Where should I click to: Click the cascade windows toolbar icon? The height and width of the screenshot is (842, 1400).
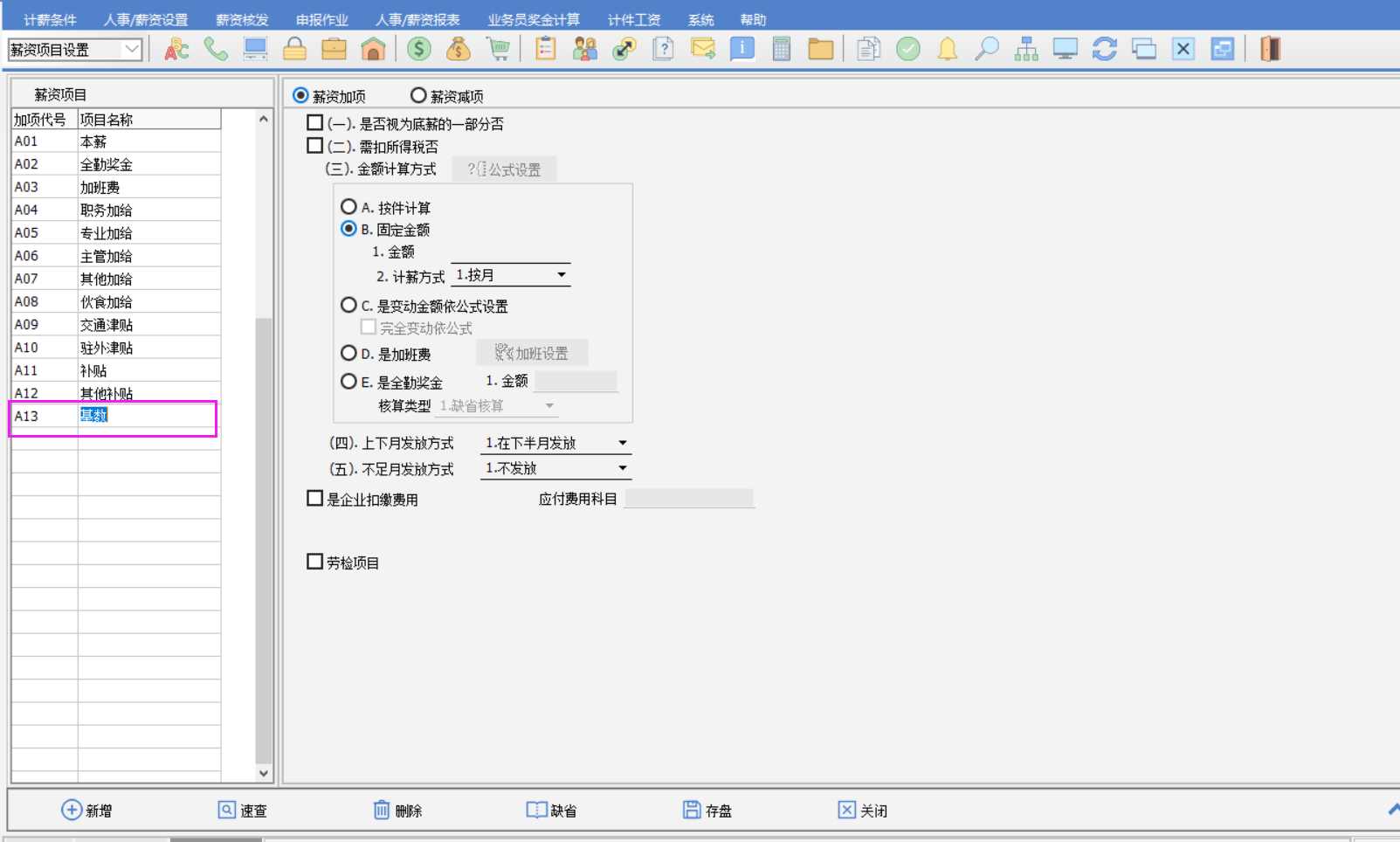click(1144, 49)
